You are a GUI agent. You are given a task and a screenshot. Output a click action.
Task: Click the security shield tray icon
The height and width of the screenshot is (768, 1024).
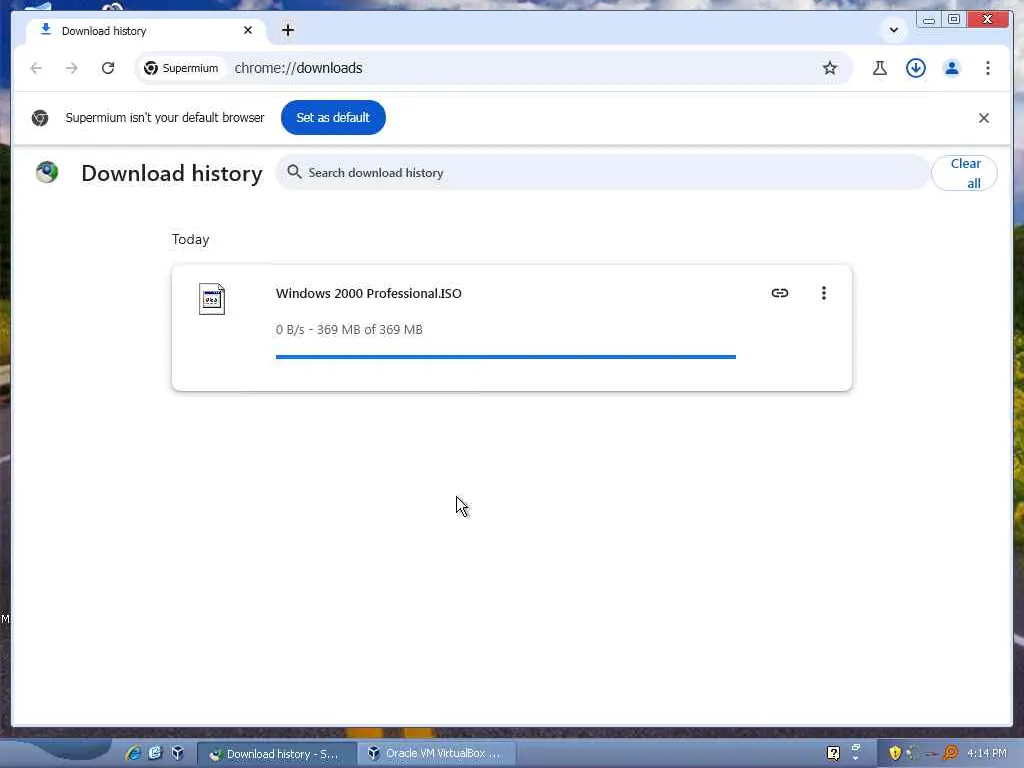[x=895, y=753]
